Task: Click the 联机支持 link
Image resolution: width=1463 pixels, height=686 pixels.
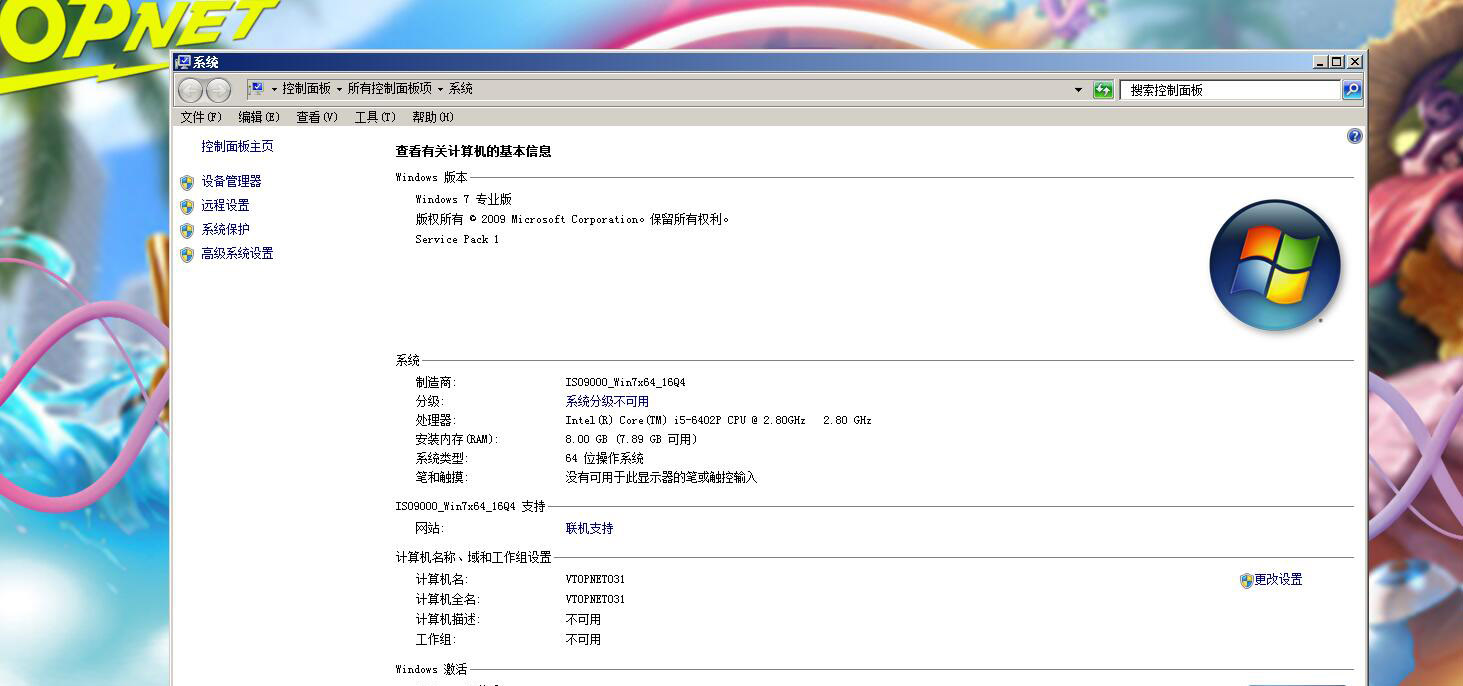Action: 590,528
